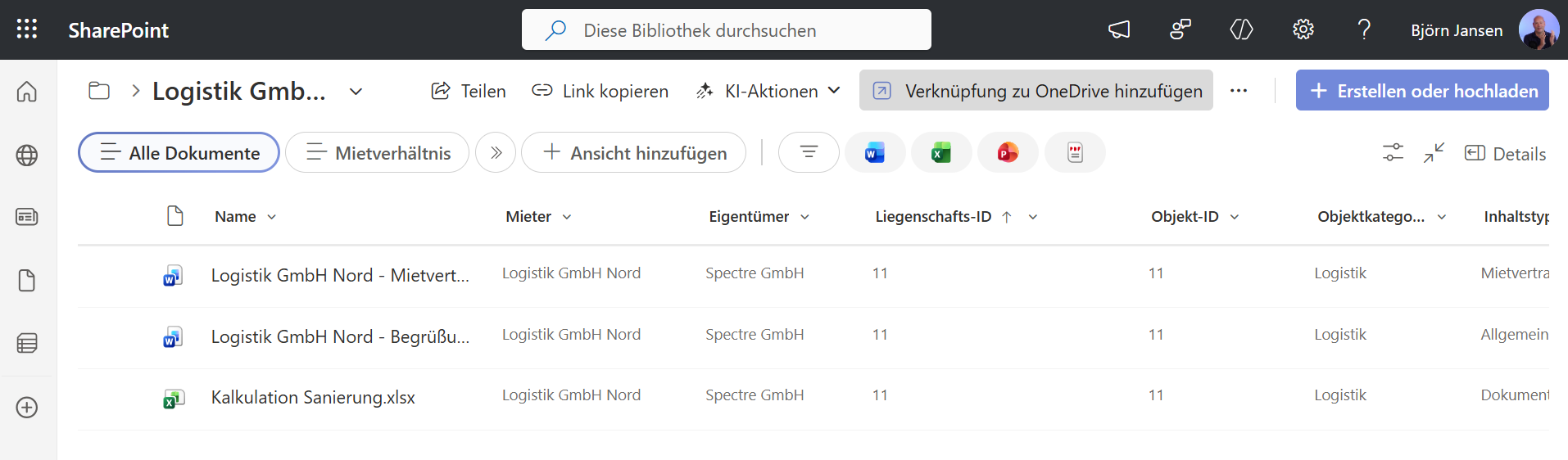The width and height of the screenshot is (1568, 460).
Task: Click Create plus icon in left rail
Action: [x=27, y=408]
